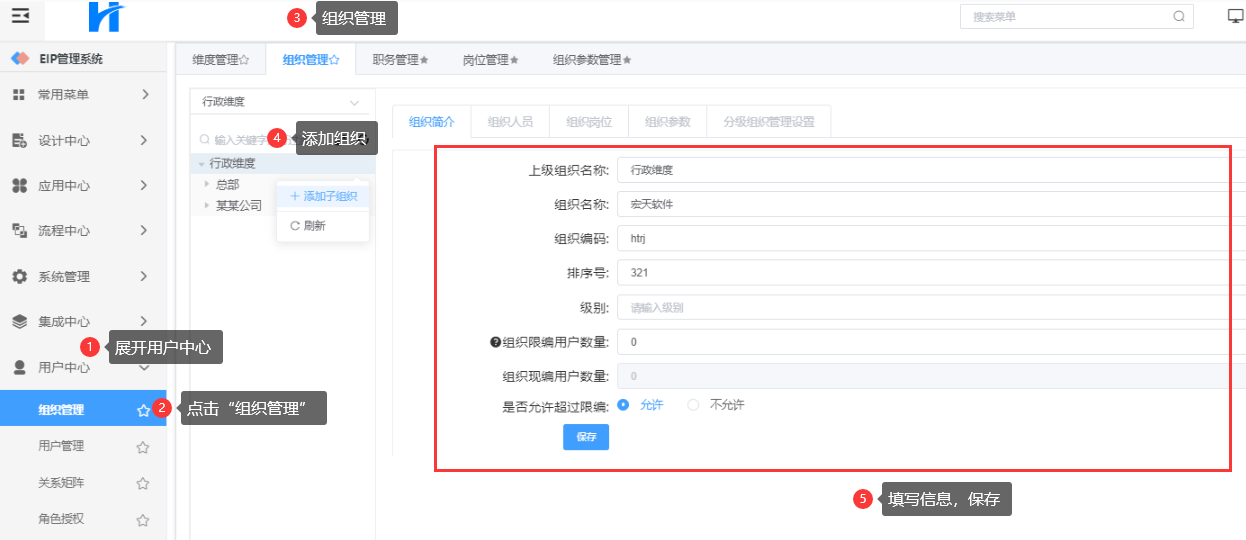Open 用户管理 in sidebar
Viewport: 1246px width, 540px height.
tap(61, 446)
